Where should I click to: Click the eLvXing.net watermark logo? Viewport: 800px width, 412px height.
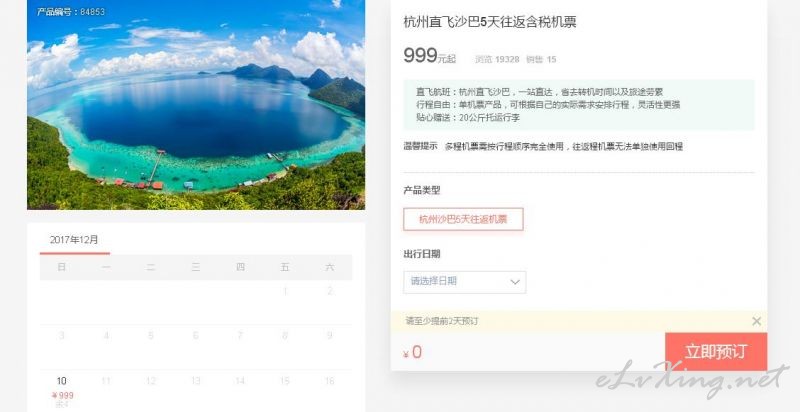pyautogui.click(x=692, y=378)
